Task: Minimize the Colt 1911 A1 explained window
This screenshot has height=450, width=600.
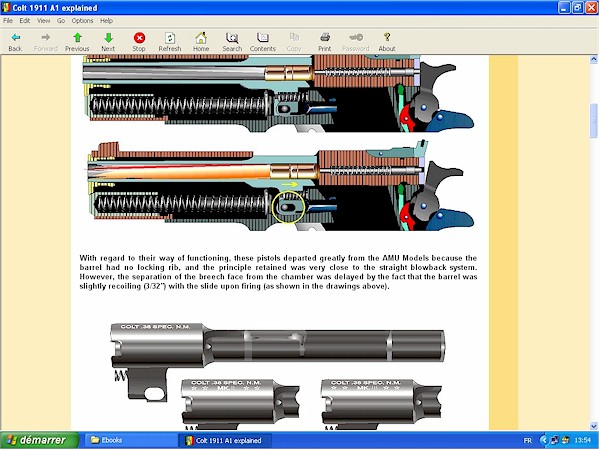Action: point(564,8)
